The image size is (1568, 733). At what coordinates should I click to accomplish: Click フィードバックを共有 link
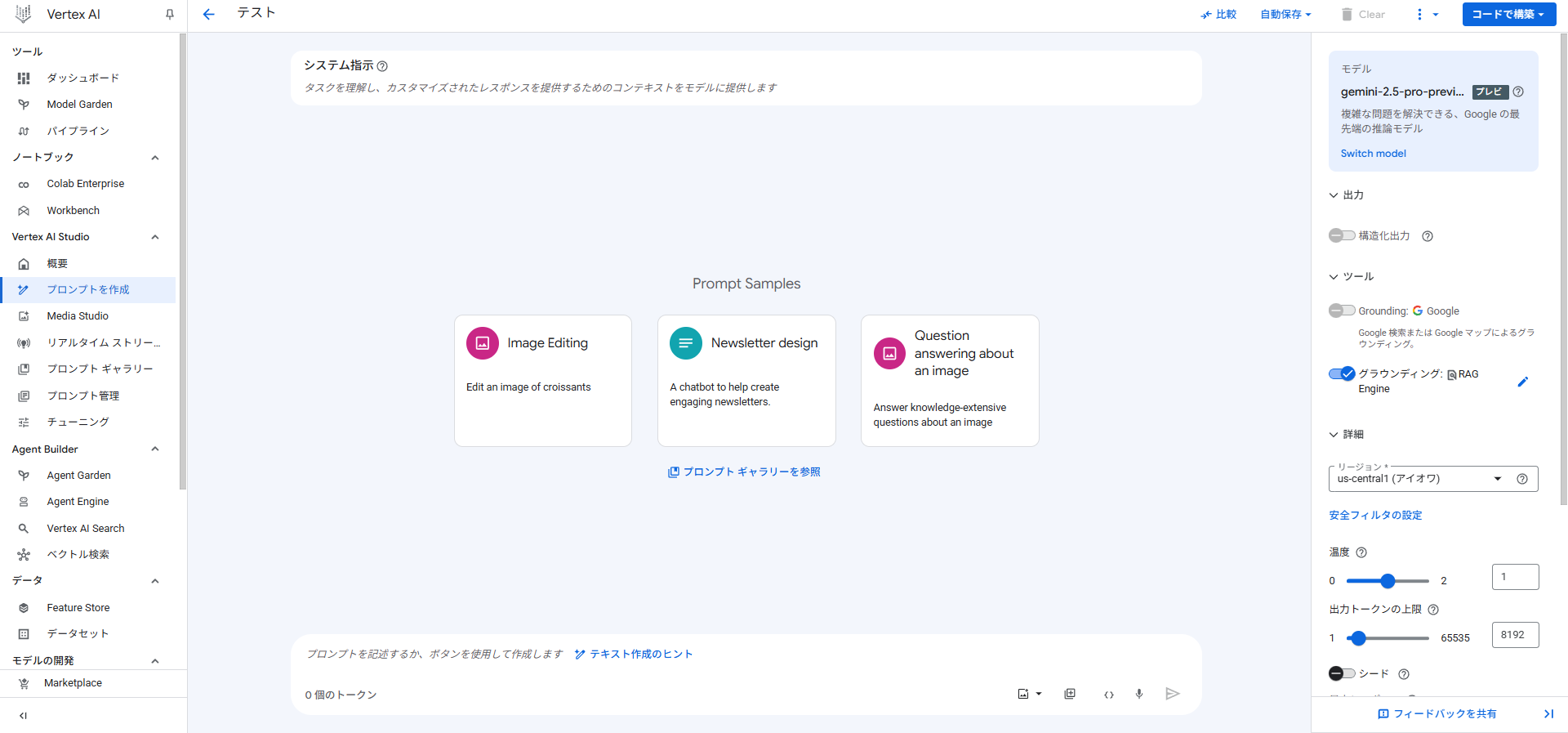[x=1437, y=714]
